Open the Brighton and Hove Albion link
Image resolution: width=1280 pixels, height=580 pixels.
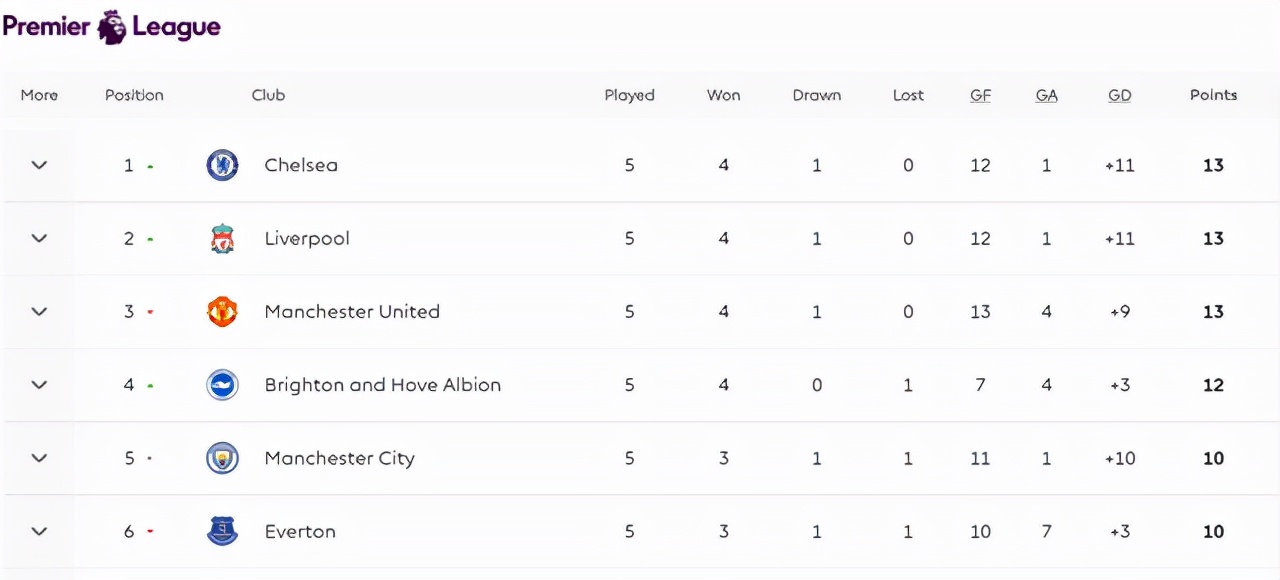pyautogui.click(x=383, y=385)
